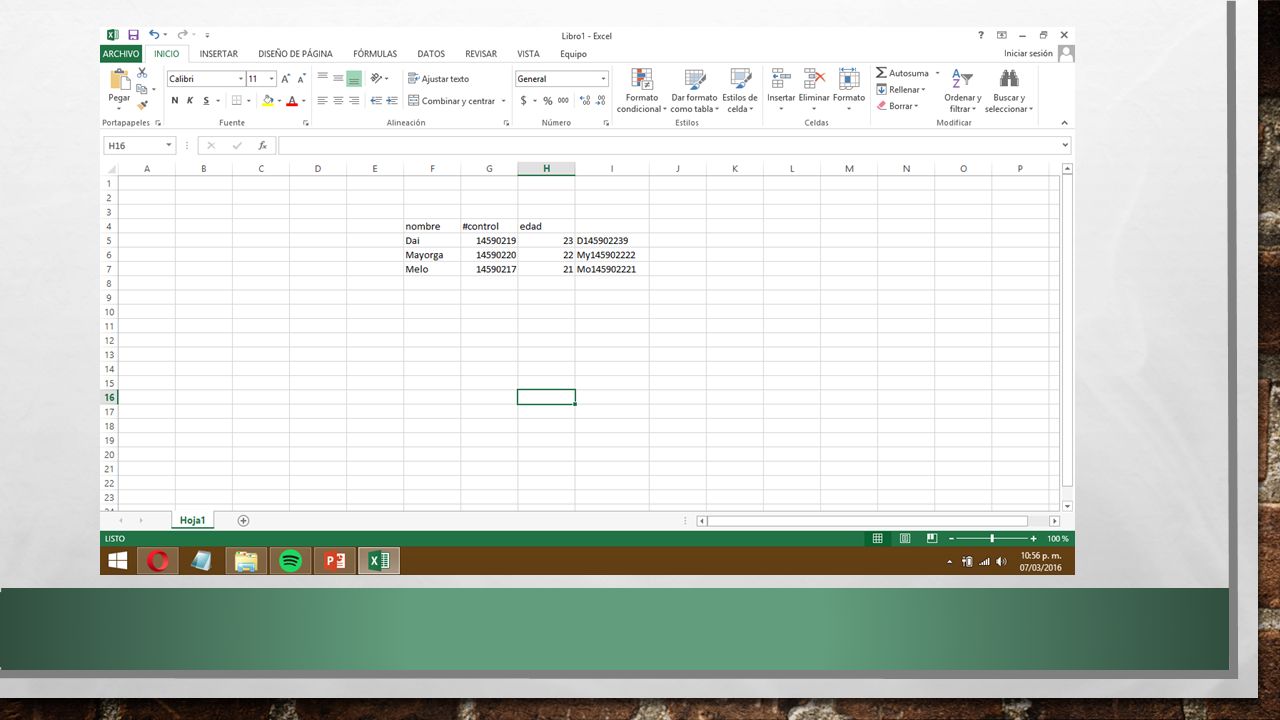Open Spotify from the taskbar

click(x=291, y=561)
